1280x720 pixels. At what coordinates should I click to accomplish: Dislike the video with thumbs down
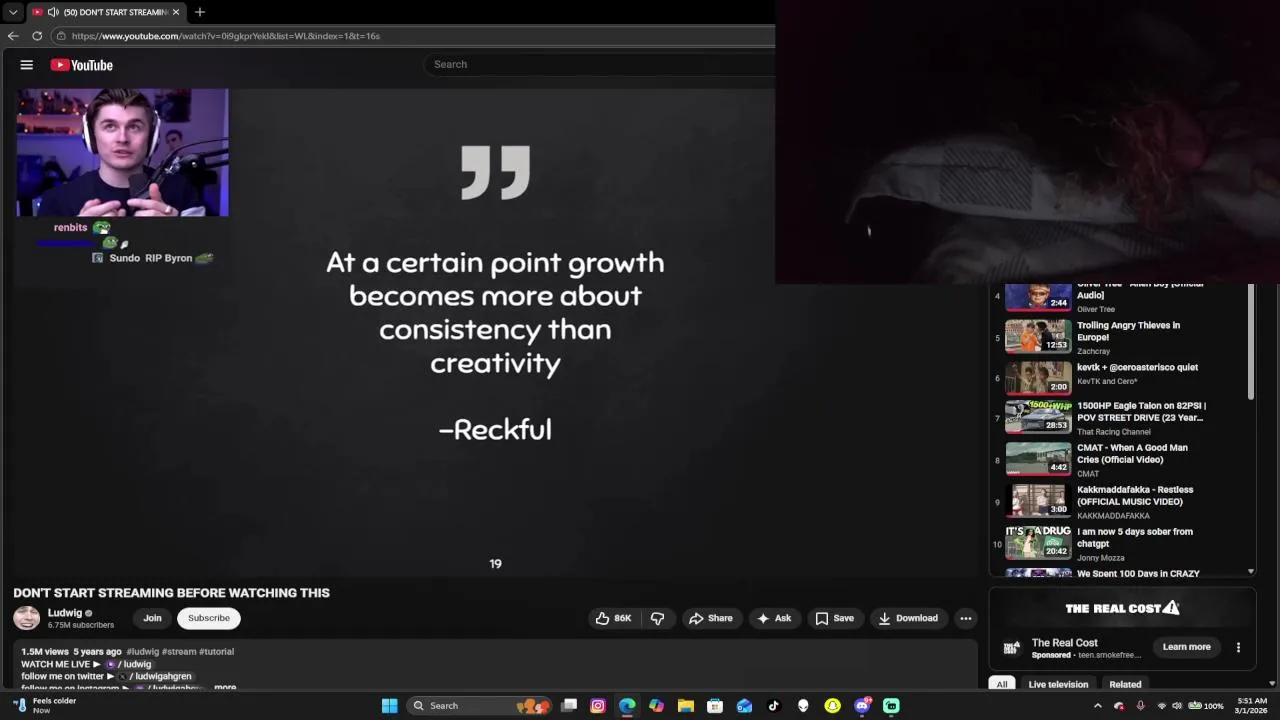(657, 618)
